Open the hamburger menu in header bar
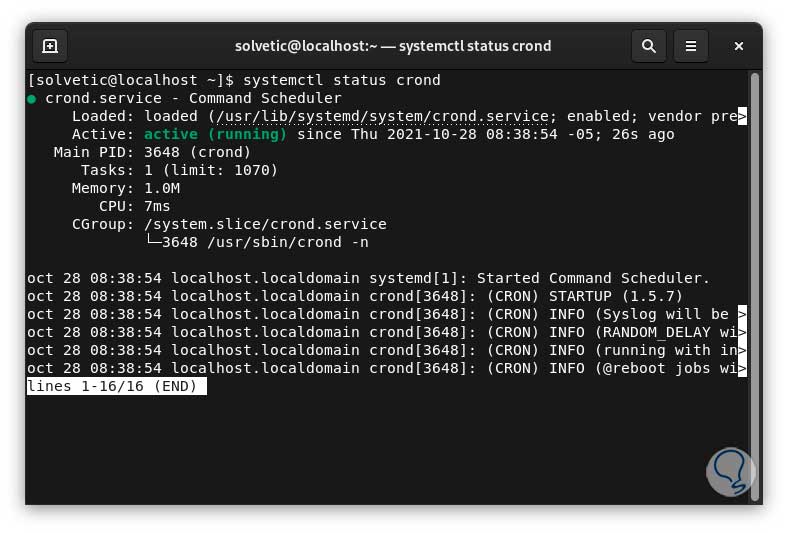Viewport: 788px width, 533px height. (x=690, y=46)
